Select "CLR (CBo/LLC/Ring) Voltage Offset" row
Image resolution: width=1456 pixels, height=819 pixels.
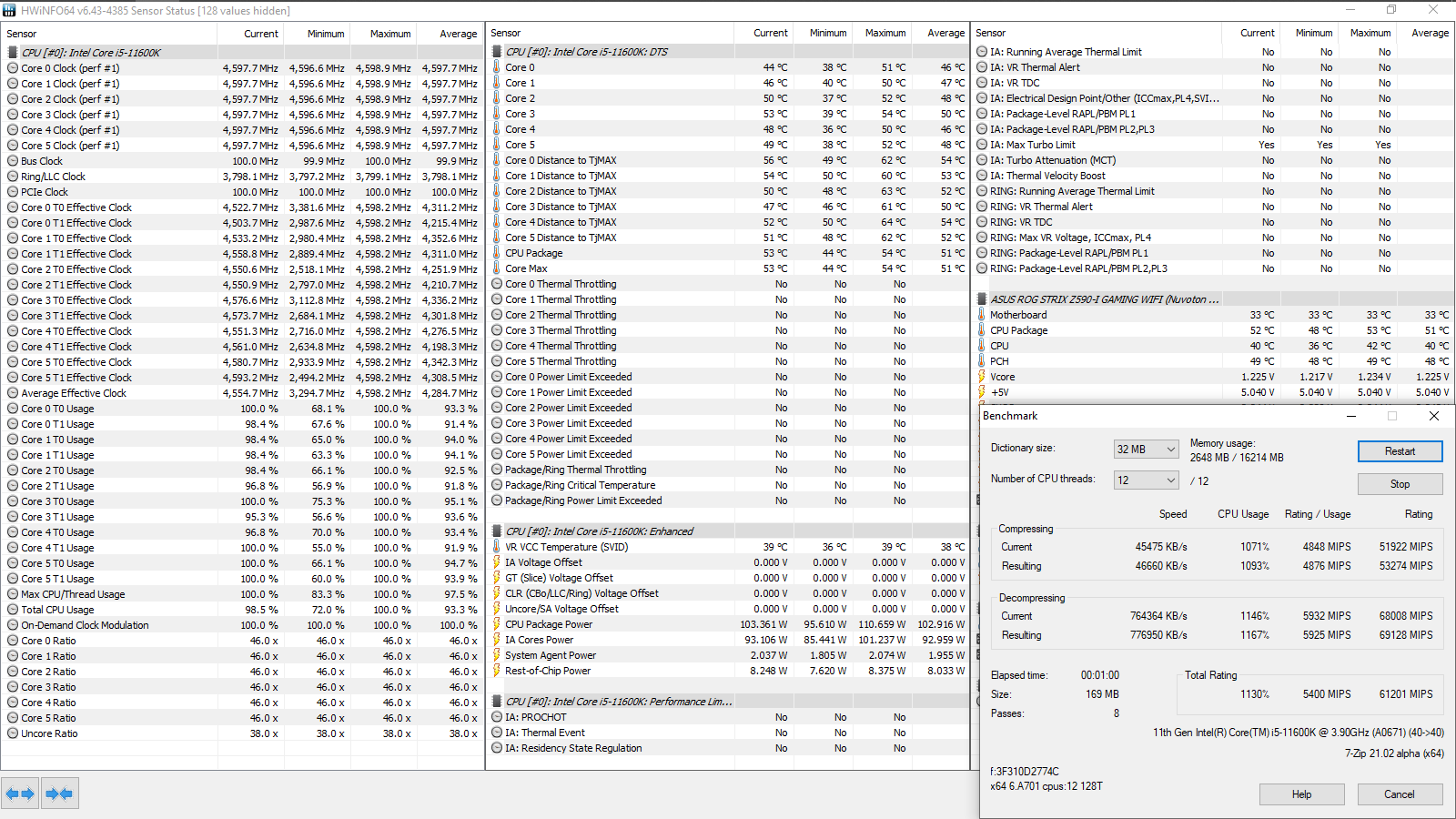728,593
